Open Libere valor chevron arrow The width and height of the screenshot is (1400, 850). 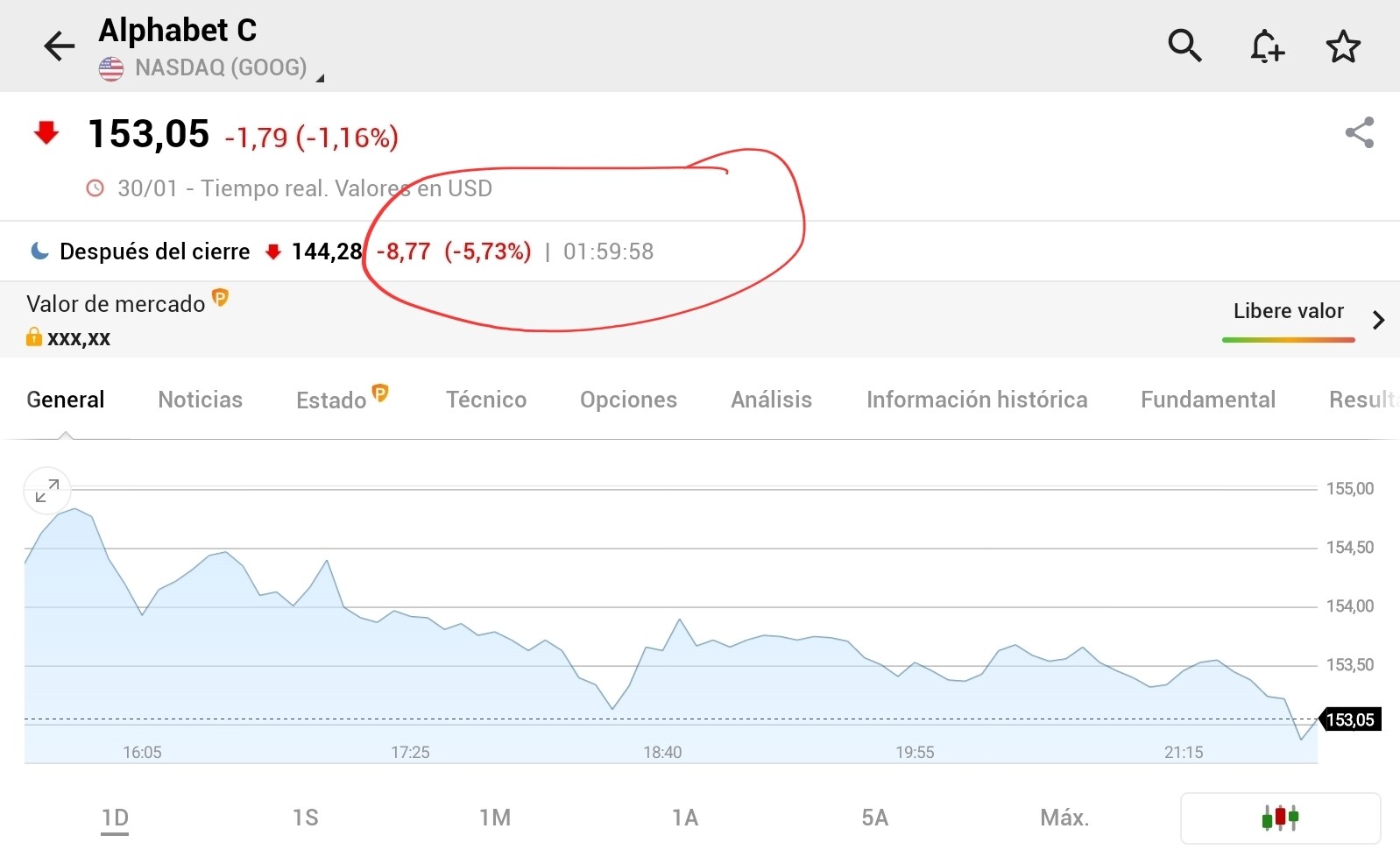point(1378,320)
